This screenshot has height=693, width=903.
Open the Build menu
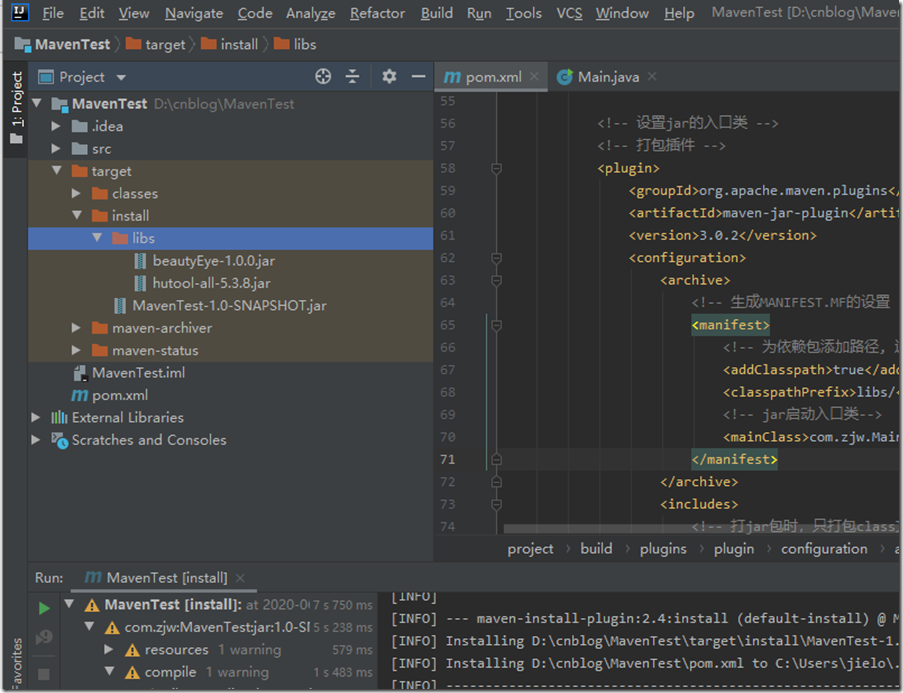[437, 13]
